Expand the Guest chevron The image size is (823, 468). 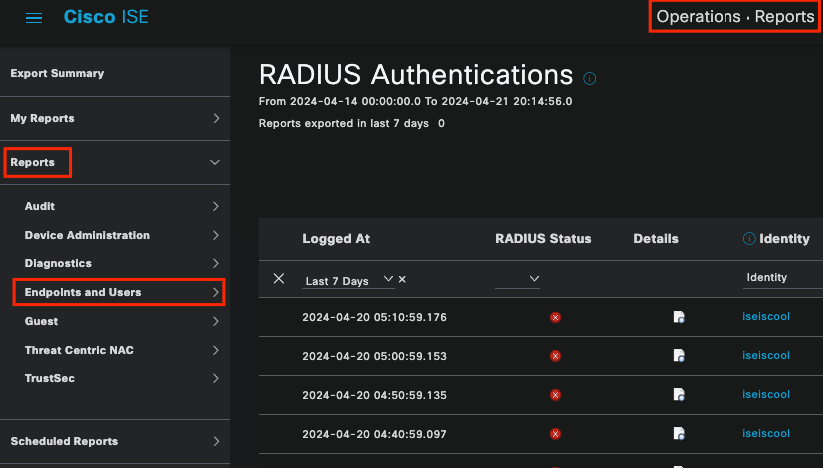pos(216,321)
